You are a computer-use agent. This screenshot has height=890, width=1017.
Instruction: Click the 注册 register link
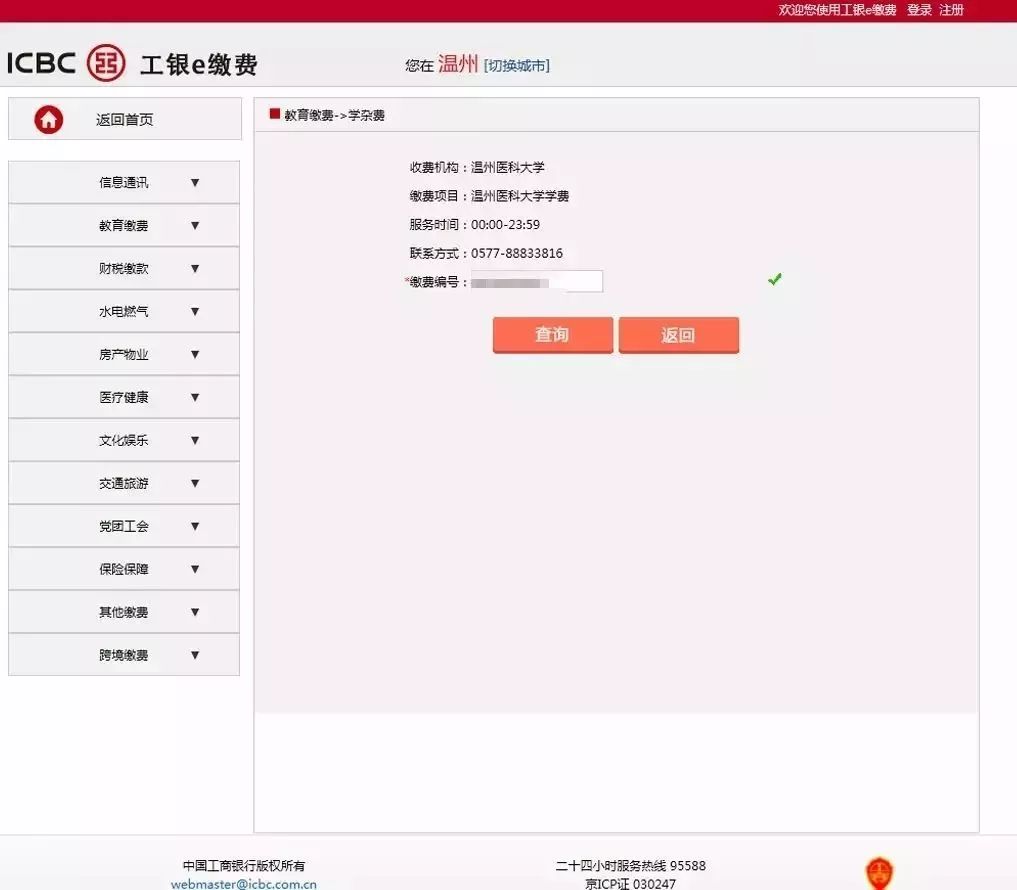pos(951,10)
